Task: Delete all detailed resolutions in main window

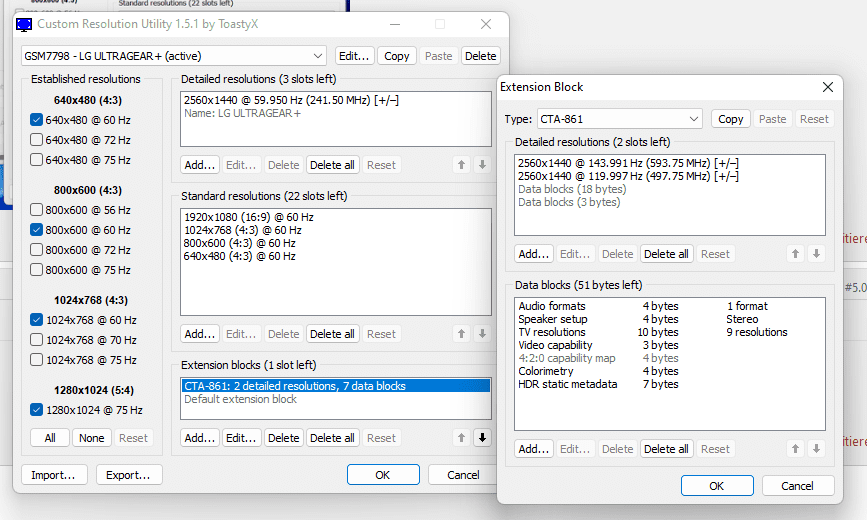Action: coord(332,165)
